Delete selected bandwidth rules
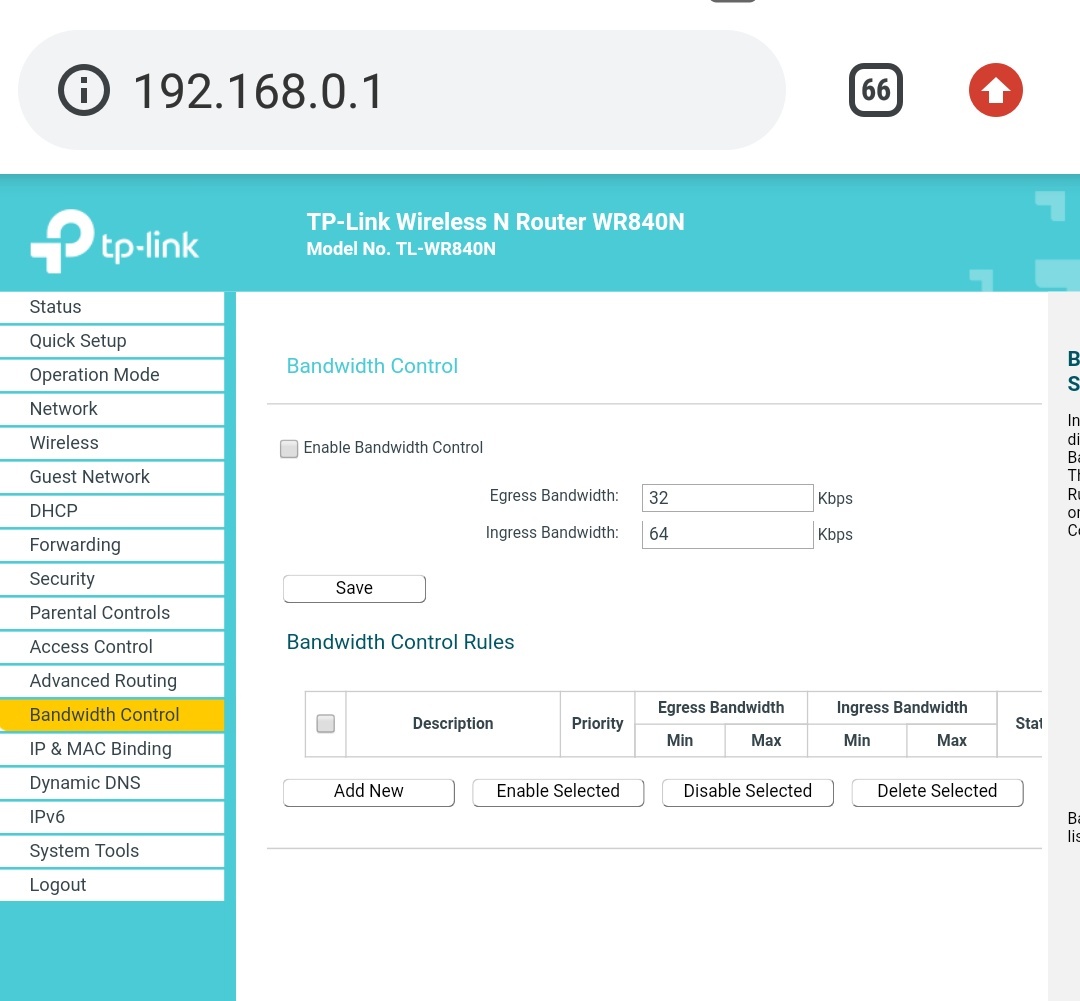Screen dimensions: 1080x1001 [936, 791]
